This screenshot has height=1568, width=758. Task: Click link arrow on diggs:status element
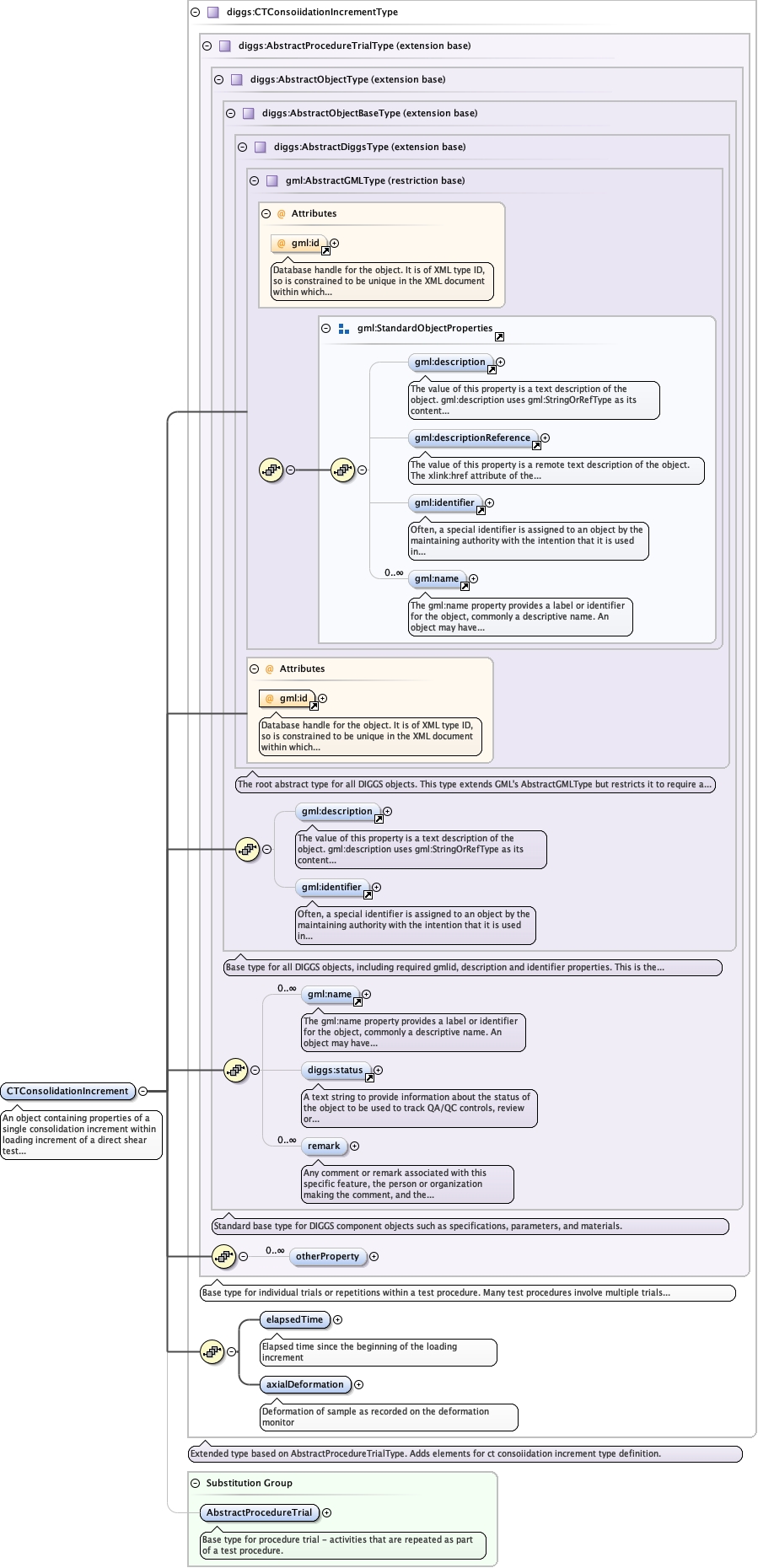tap(369, 1077)
